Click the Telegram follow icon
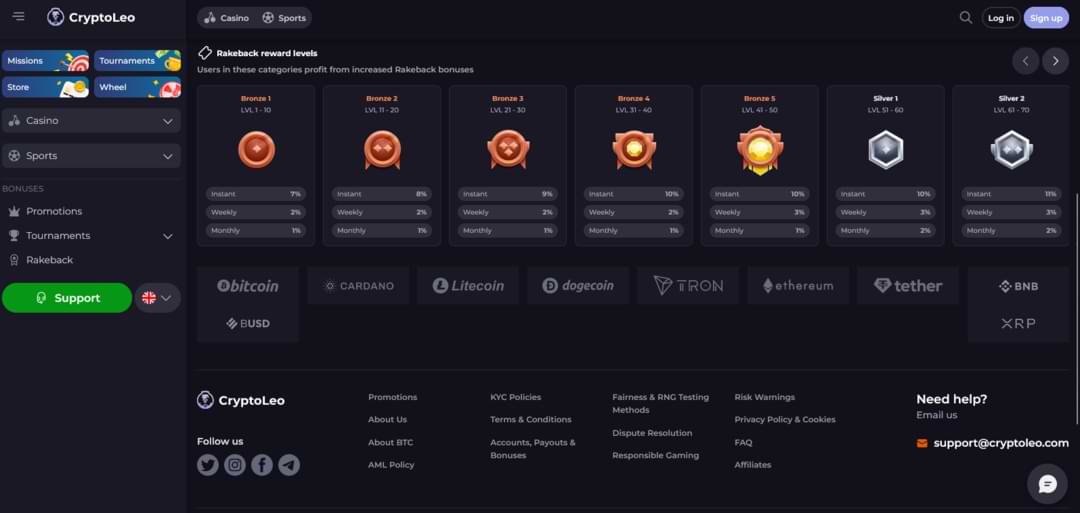Image resolution: width=1080 pixels, height=513 pixels. pyautogui.click(x=289, y=465)
